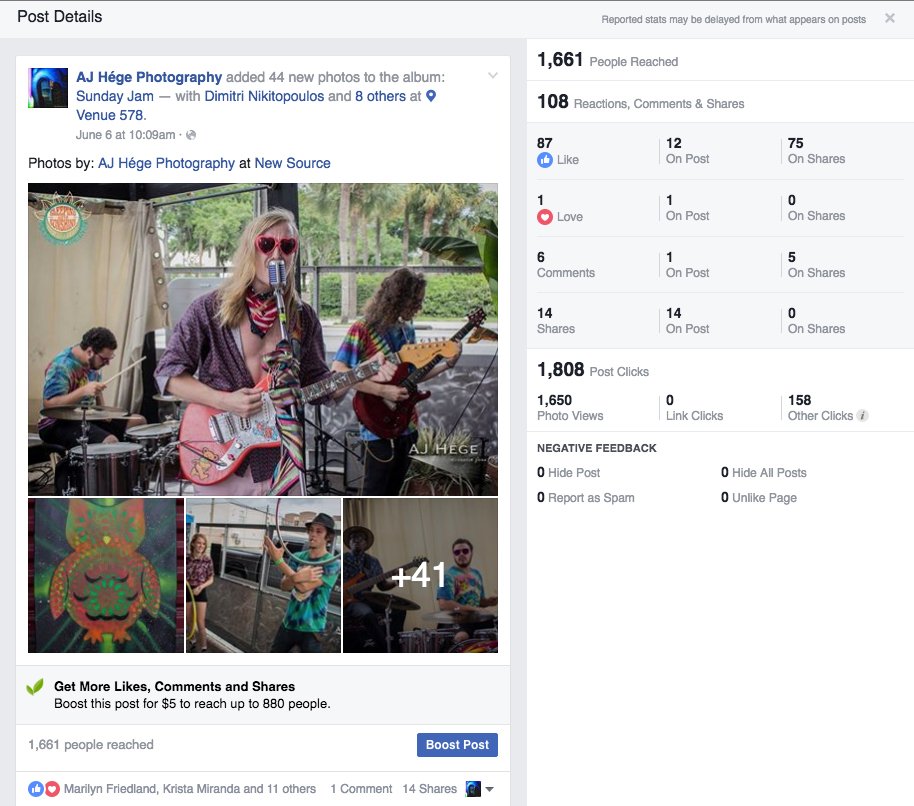Image resolution: width=914 pixels, height=806 pixels.
Task: Open Dimitri Nikitopoulos profile link
Action: 264,96
